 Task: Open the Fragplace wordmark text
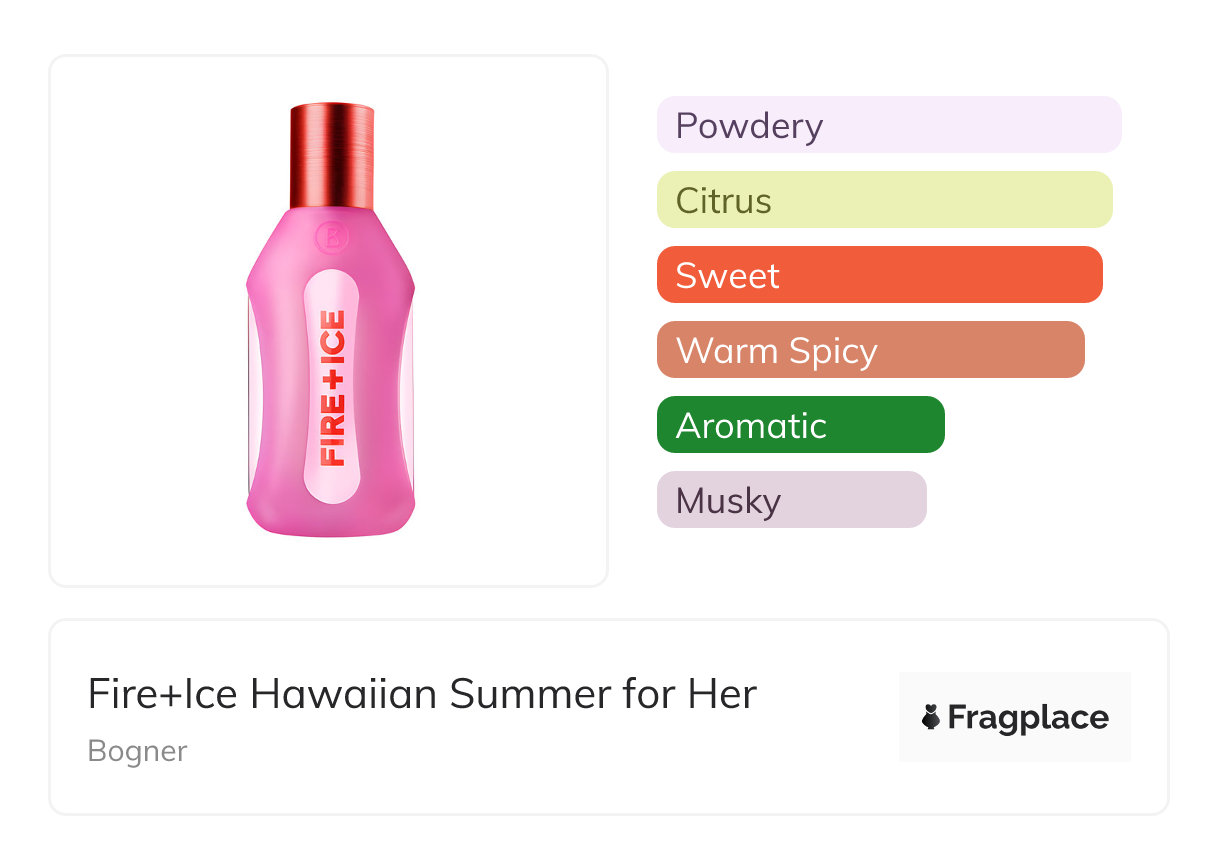1028,718
